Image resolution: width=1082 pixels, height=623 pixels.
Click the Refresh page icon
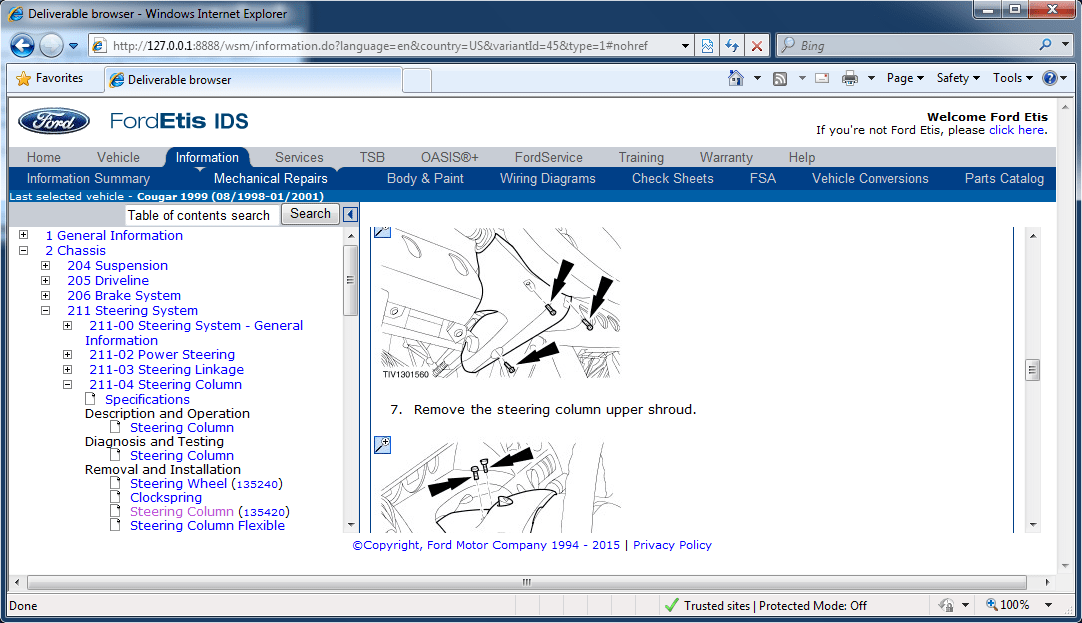731,46
